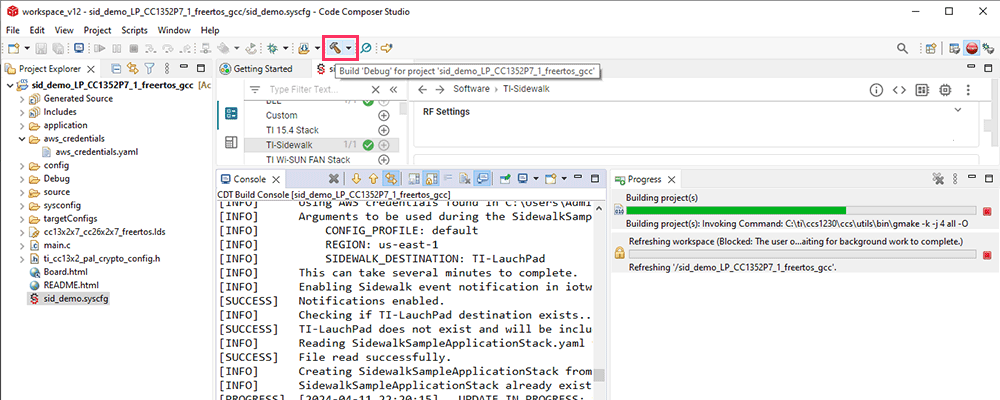
Task: Open the board view icon in SysConfig
Action: pos(922,90)
